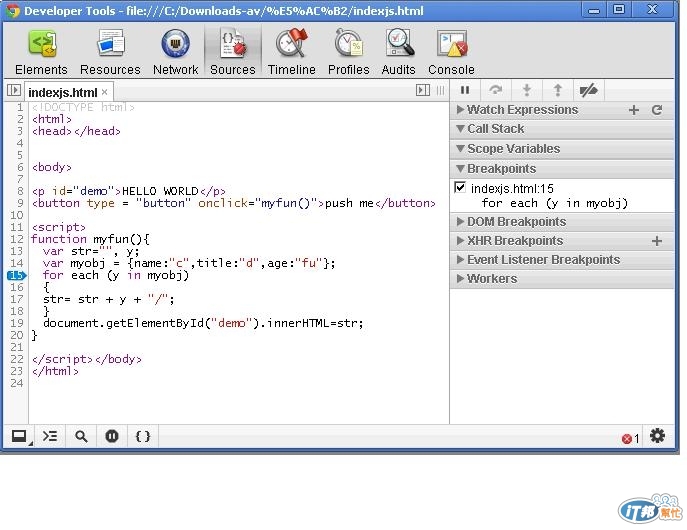687x530 pixels.
Task: Pause script execution
Action: point(465,90)
